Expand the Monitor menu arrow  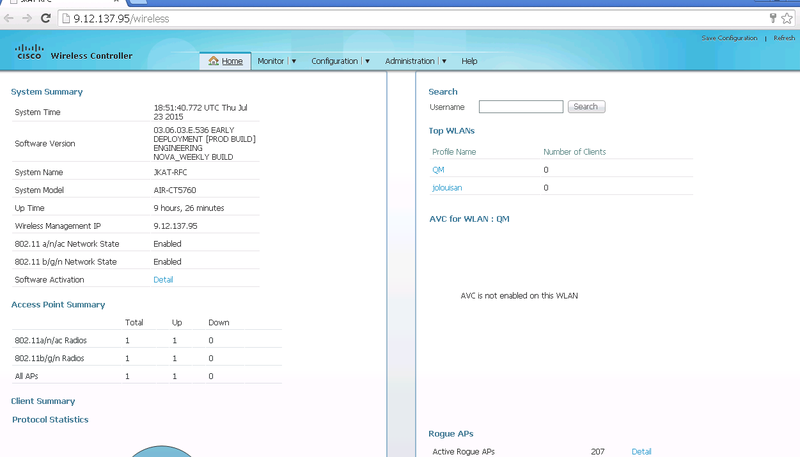[x=294, y=61]
